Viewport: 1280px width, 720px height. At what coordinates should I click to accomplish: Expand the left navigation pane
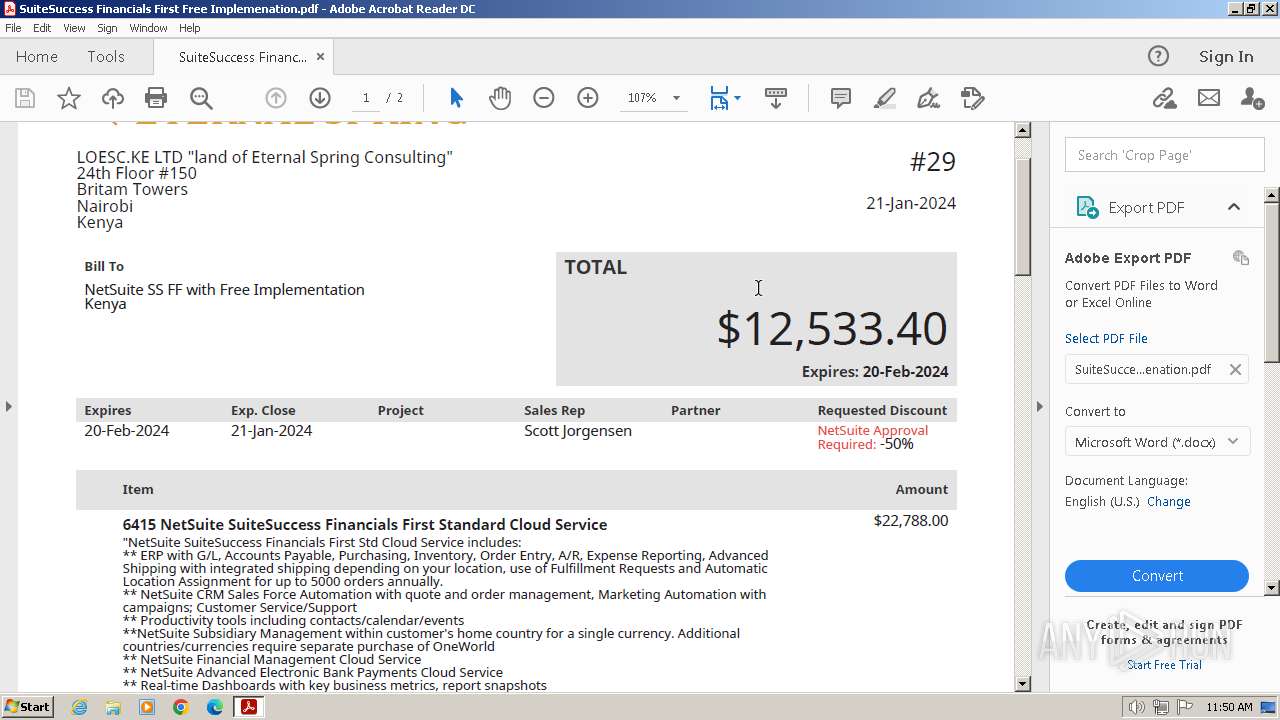tap(8, 406)
